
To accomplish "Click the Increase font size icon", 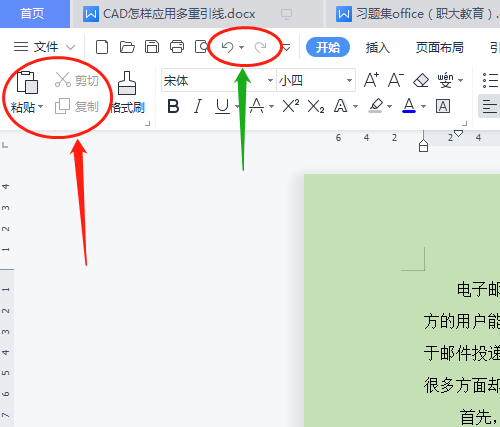I will click(x=371, y=80).
